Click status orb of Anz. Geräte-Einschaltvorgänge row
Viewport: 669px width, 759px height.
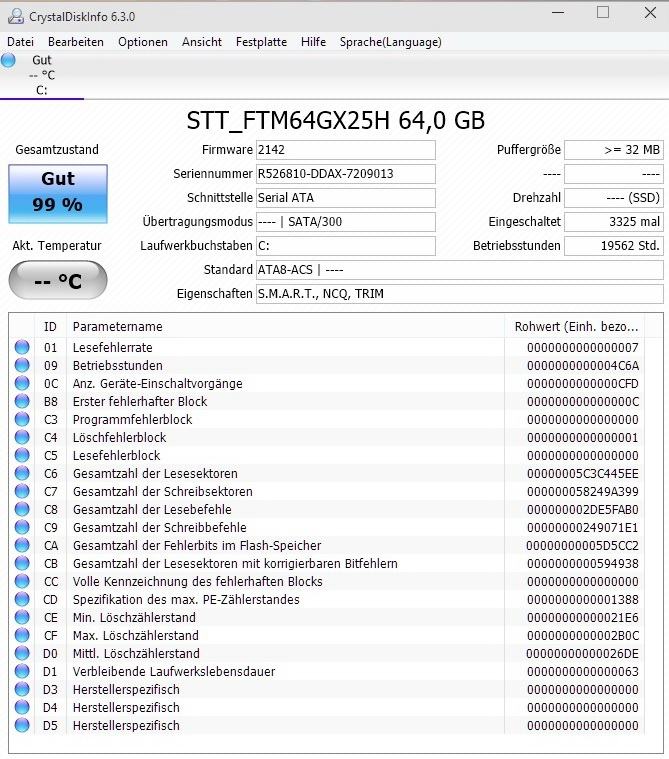coord(22,383)
